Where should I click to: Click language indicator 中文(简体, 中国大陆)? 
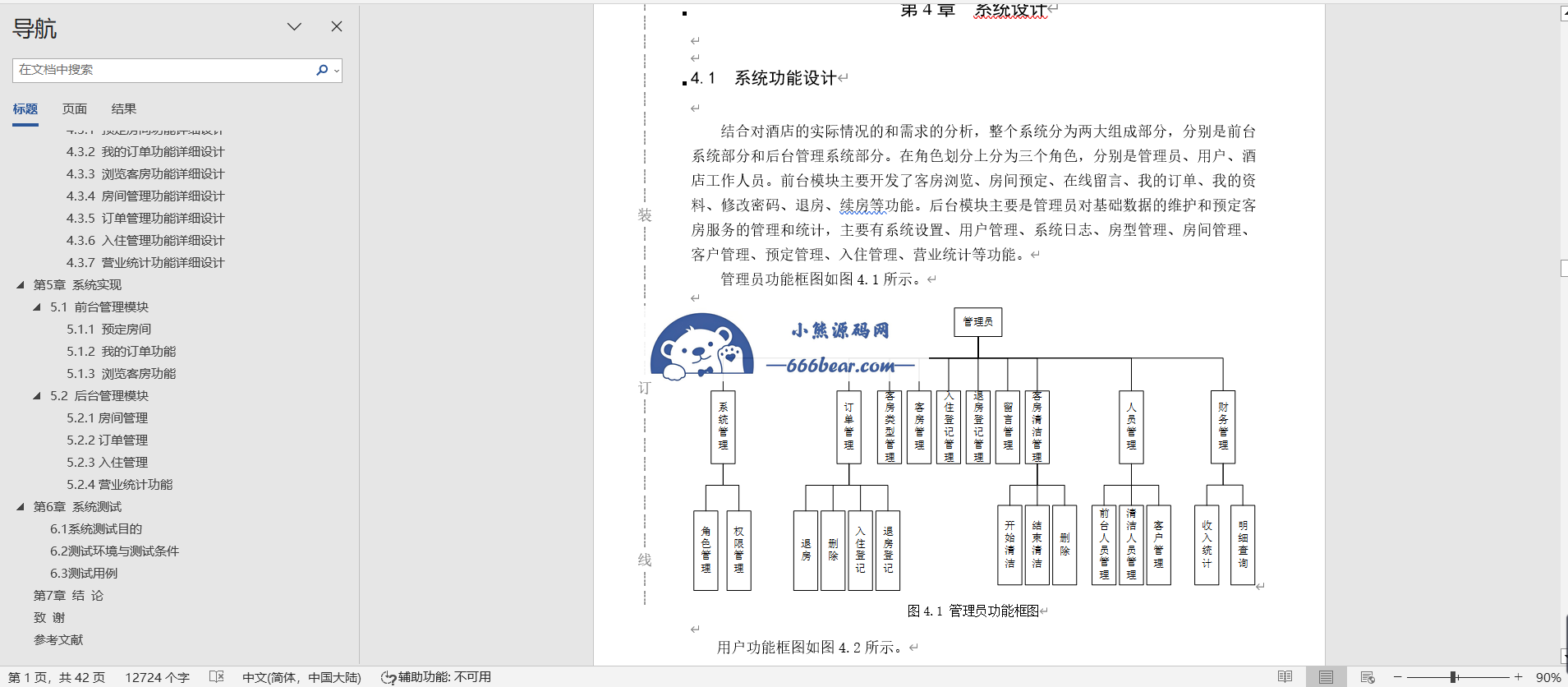click(301, 678)
